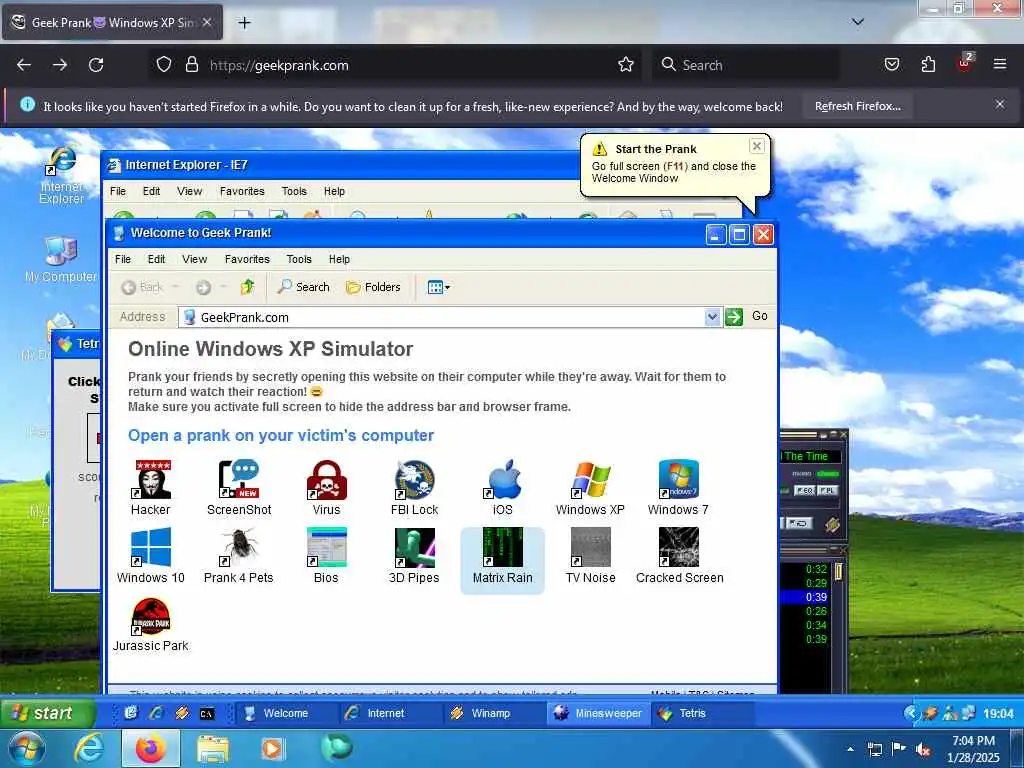Screen dimensions: 1024x768
Task: Click the Firefox Search box
Action: (746, 65)
